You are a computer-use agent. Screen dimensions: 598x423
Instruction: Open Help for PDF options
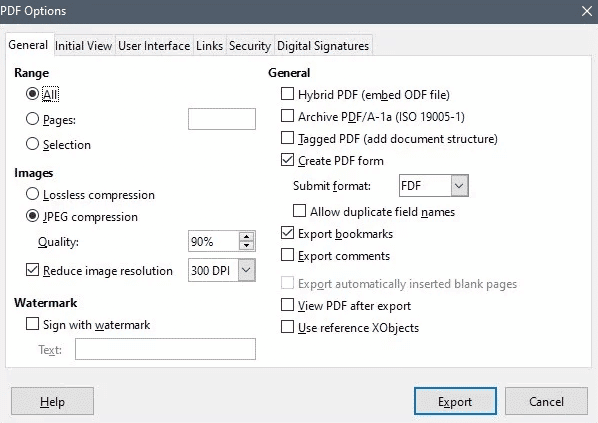click(52, 401)
